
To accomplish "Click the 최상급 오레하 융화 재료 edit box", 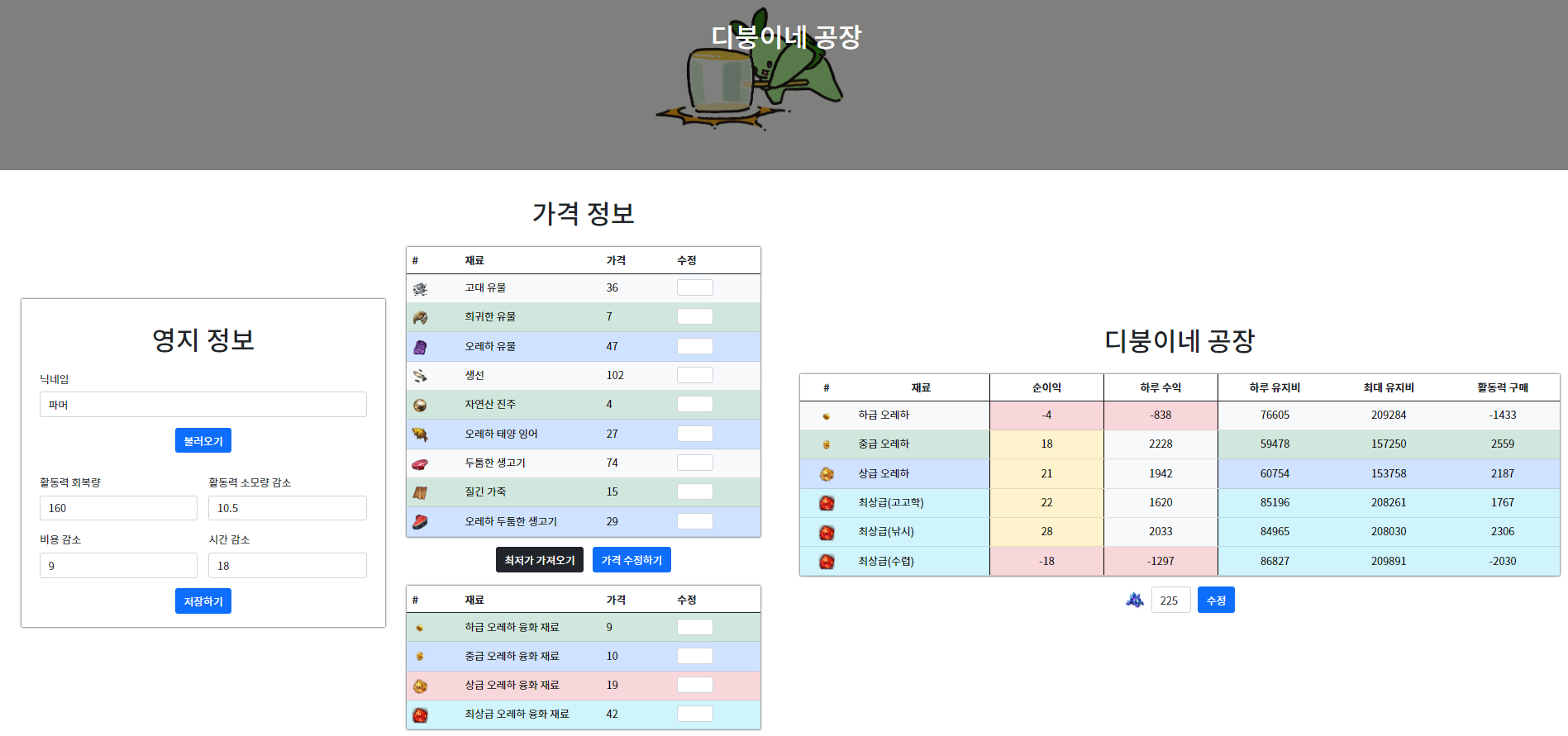I will coord(695,714).
